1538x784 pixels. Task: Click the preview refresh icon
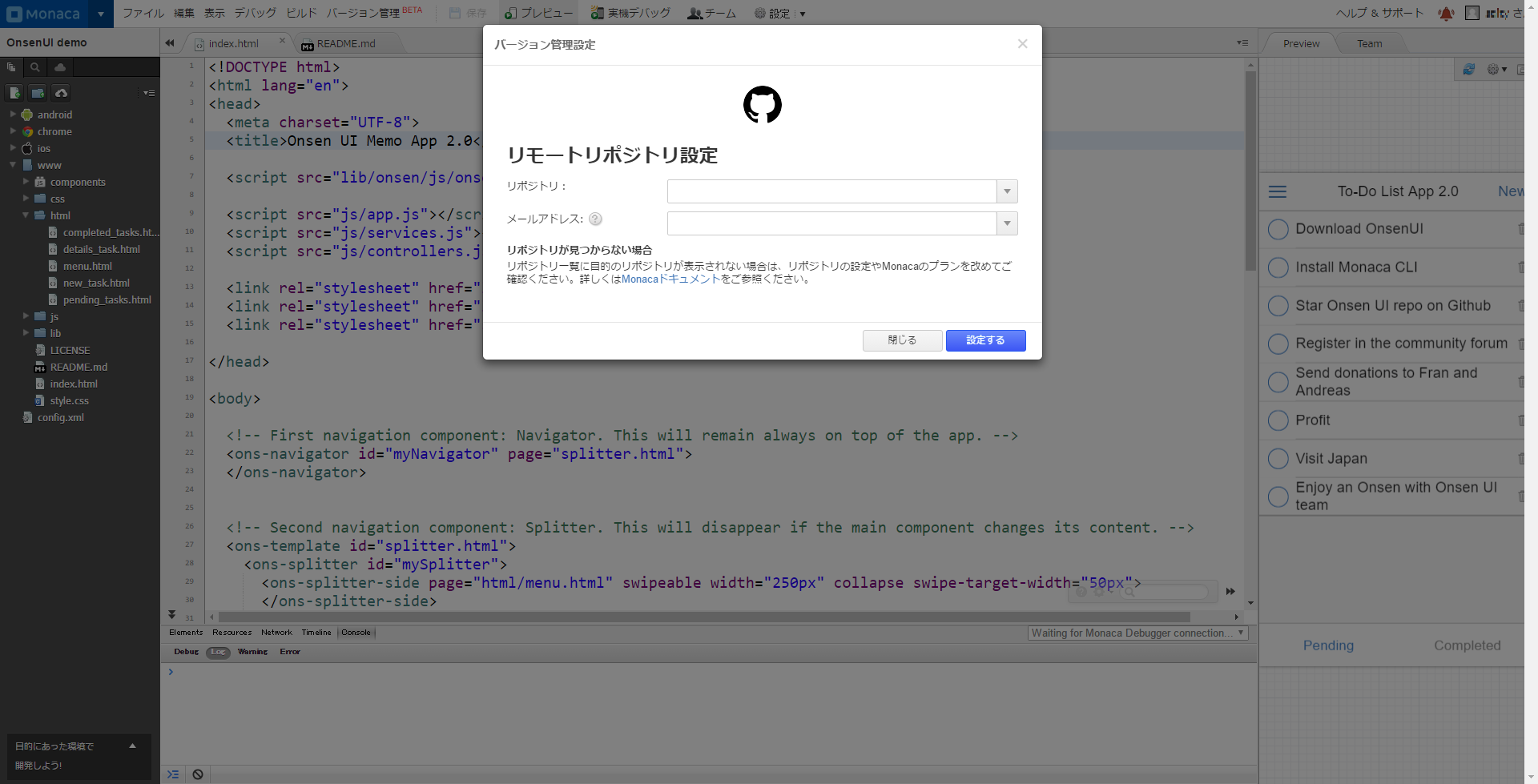tap(1469, 70)
